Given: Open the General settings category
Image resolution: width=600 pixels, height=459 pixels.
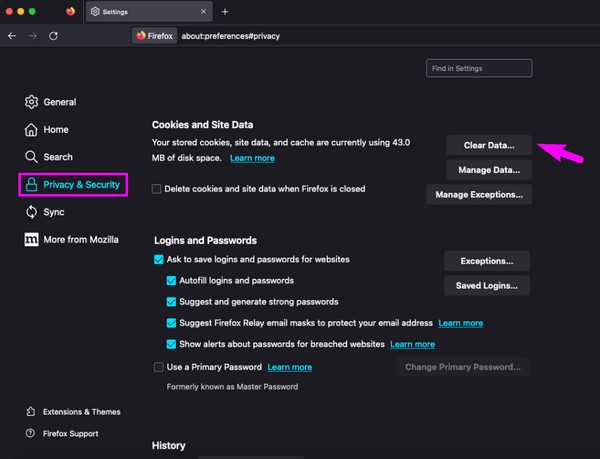Looking at the screenshot, I should pyautogui.click(x=60, y=102).
